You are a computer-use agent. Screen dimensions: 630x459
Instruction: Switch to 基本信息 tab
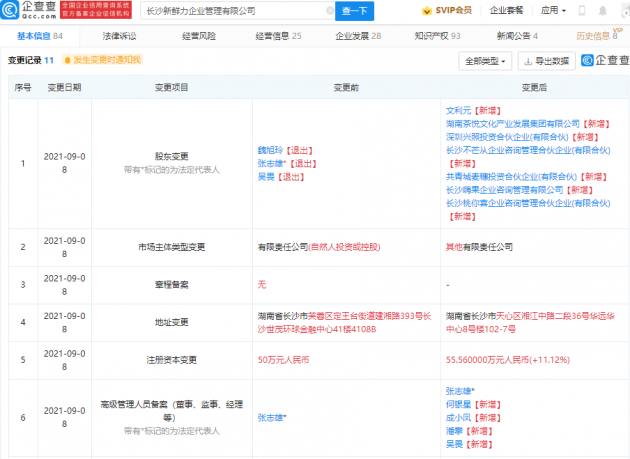[x=40, y=36]
